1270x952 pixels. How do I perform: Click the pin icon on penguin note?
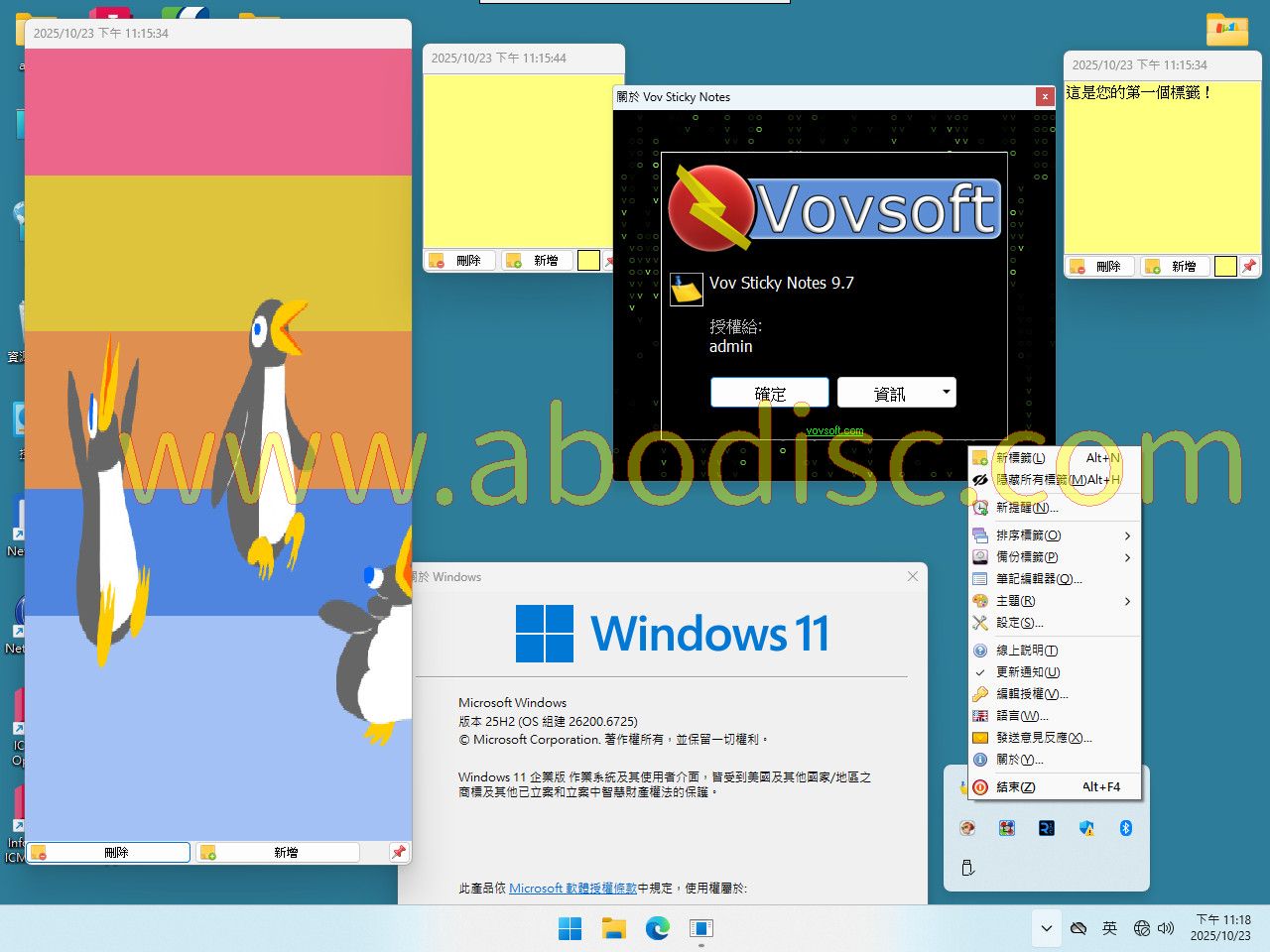point(398,852)
